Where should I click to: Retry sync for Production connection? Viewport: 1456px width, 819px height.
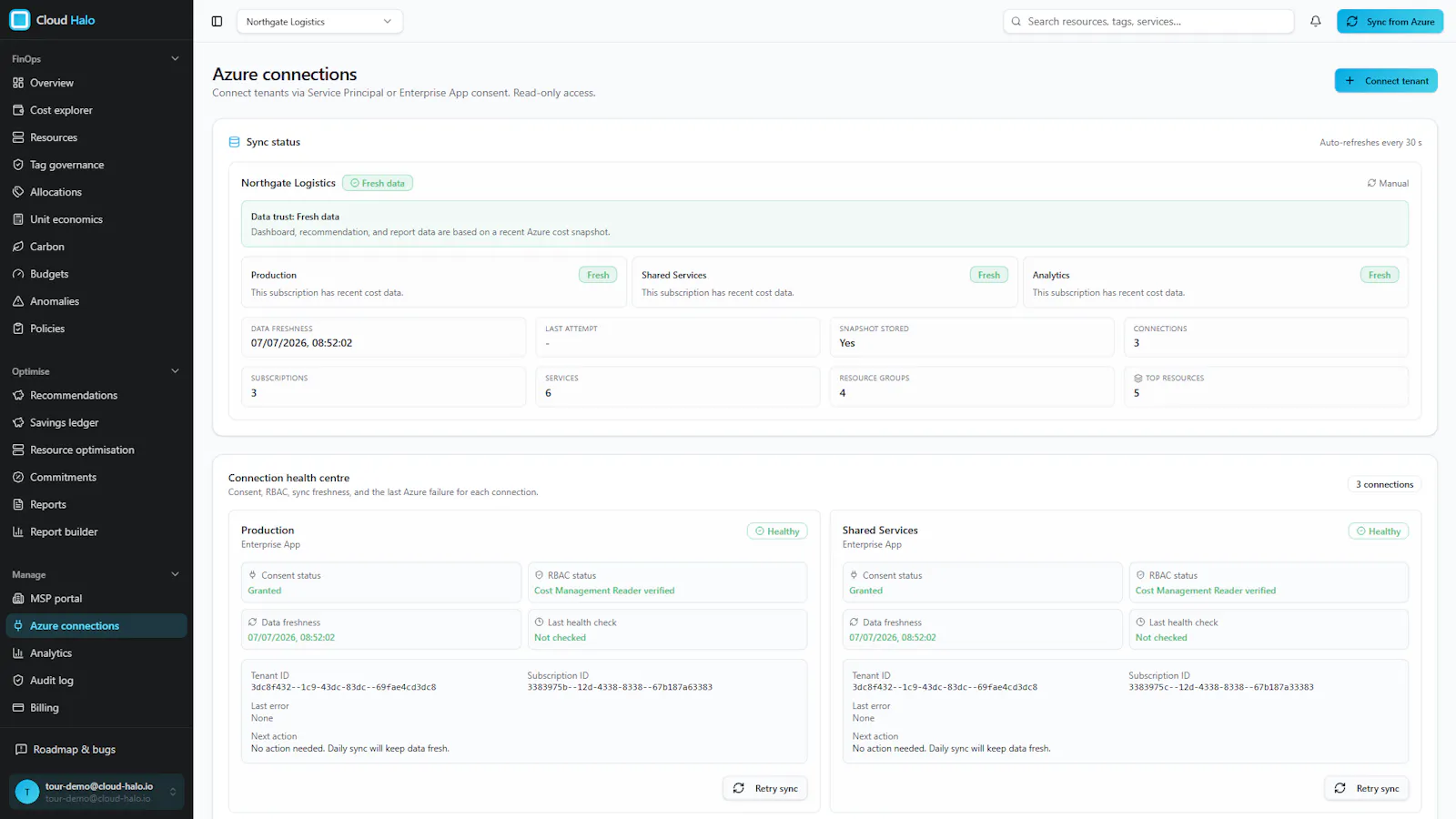(765, 788)
